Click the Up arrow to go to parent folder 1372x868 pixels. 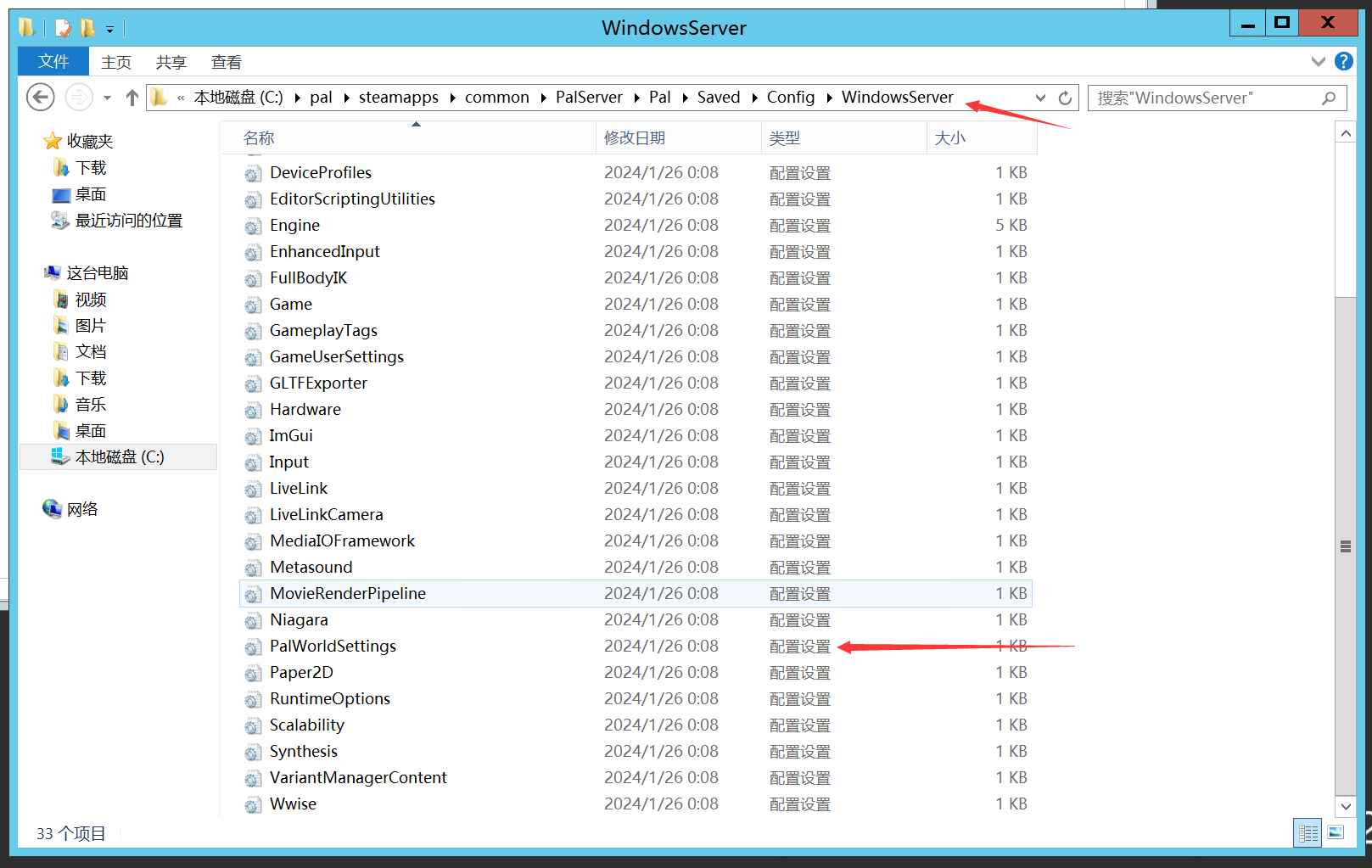[132, 97]
